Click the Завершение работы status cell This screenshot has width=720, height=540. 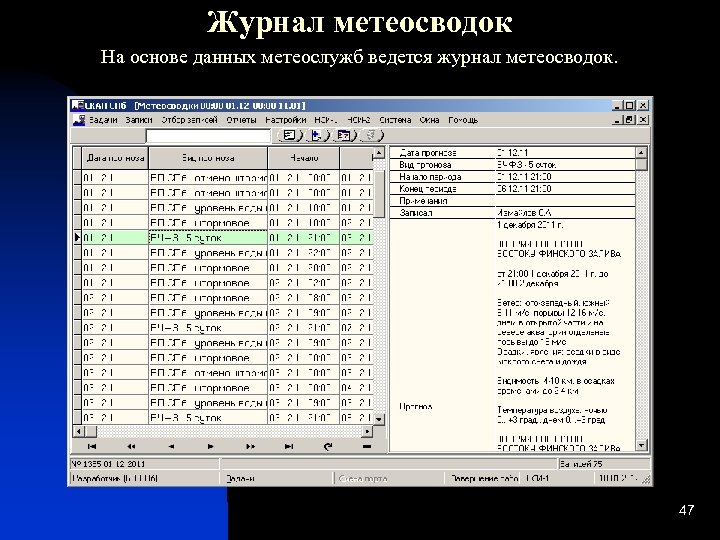click(x=484, y=478)
